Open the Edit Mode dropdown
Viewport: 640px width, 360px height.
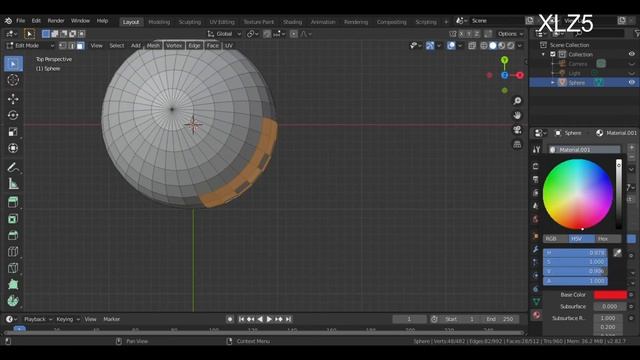pyautogui.click(x=30, y=46)
